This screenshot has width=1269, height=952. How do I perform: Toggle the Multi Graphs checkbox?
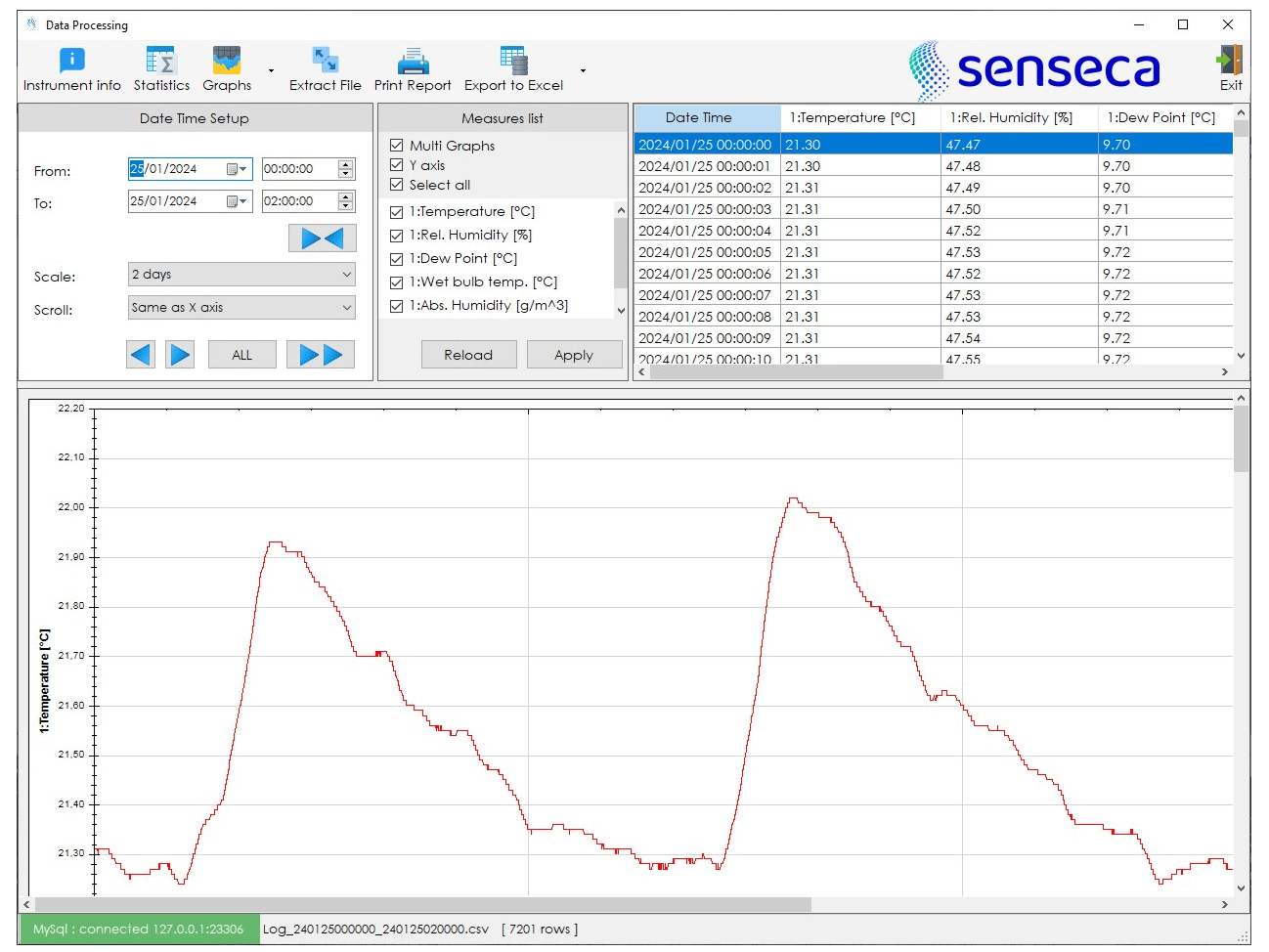pyautogui.click(x=396, y=146)
